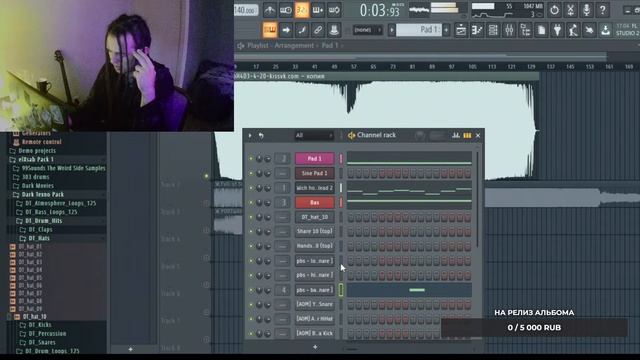Image resolution: width=640 pixels, height=360 pixels.
Task: Select Remote control in the browser
Action: (x=42, y=142)
